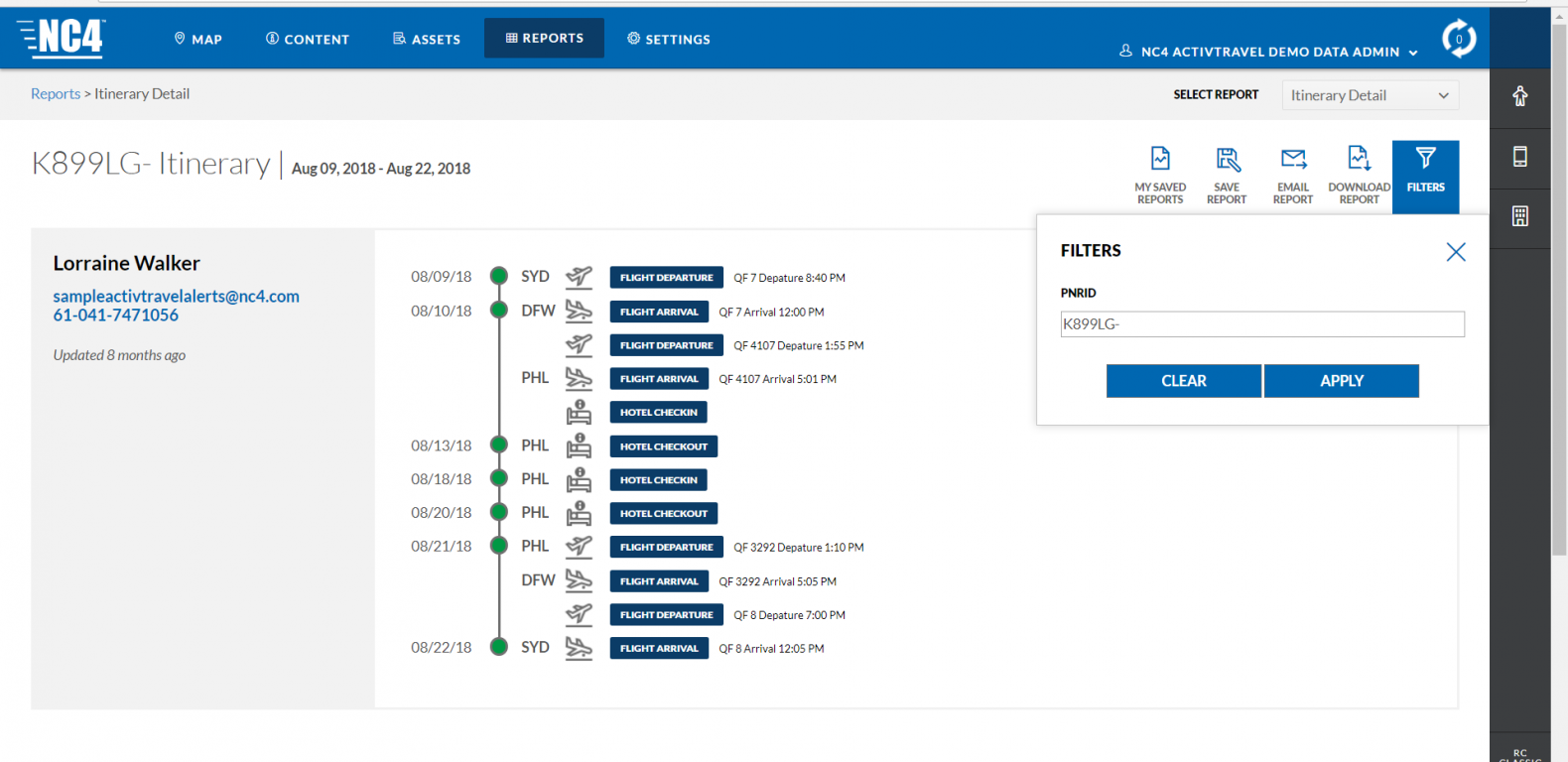Viewport: 1568px width, 762px height.
Task: Open the Select Report dropdown
Action: click(x=1370, y=95)
